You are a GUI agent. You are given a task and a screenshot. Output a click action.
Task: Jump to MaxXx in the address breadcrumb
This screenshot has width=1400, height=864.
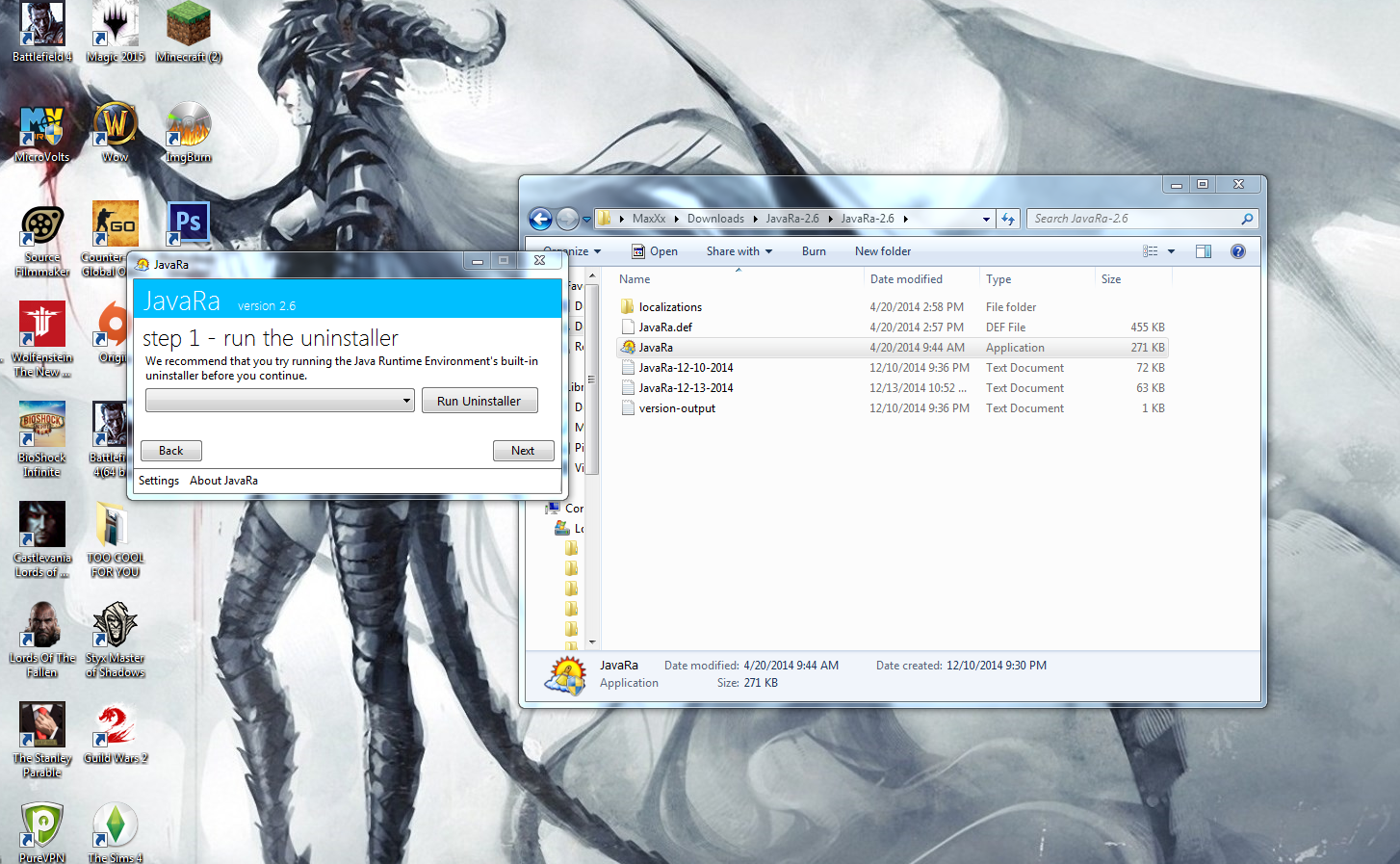click(649, 219)
